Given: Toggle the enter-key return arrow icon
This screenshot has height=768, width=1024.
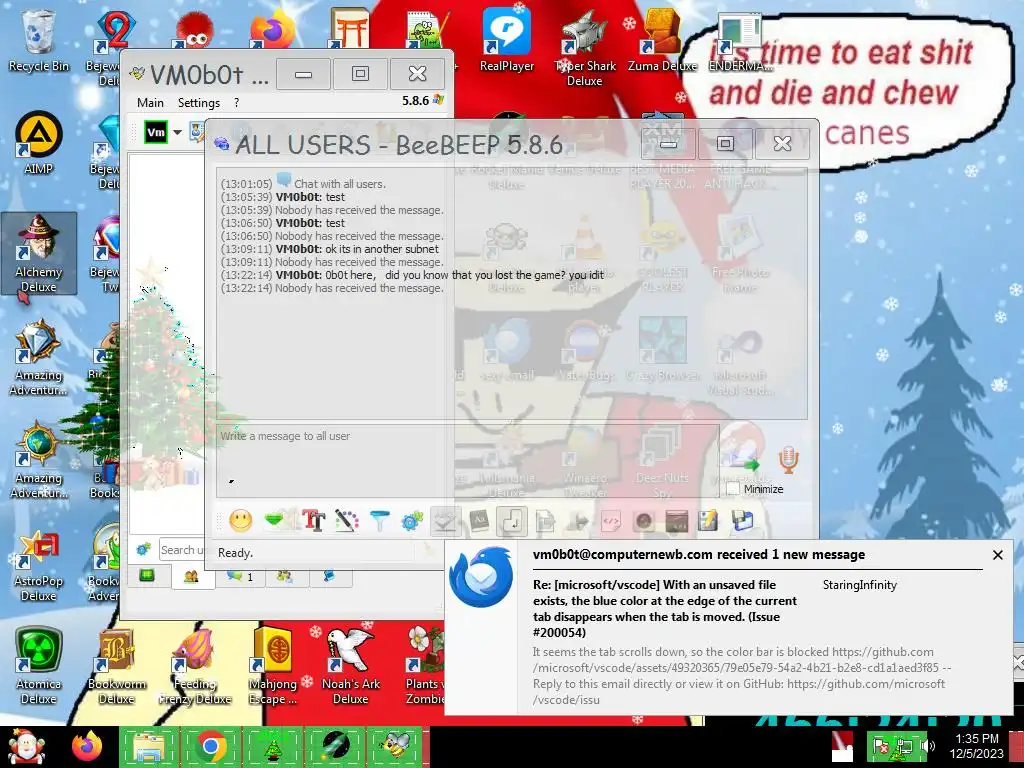Looking at the screenshot, I should (512, 521).
